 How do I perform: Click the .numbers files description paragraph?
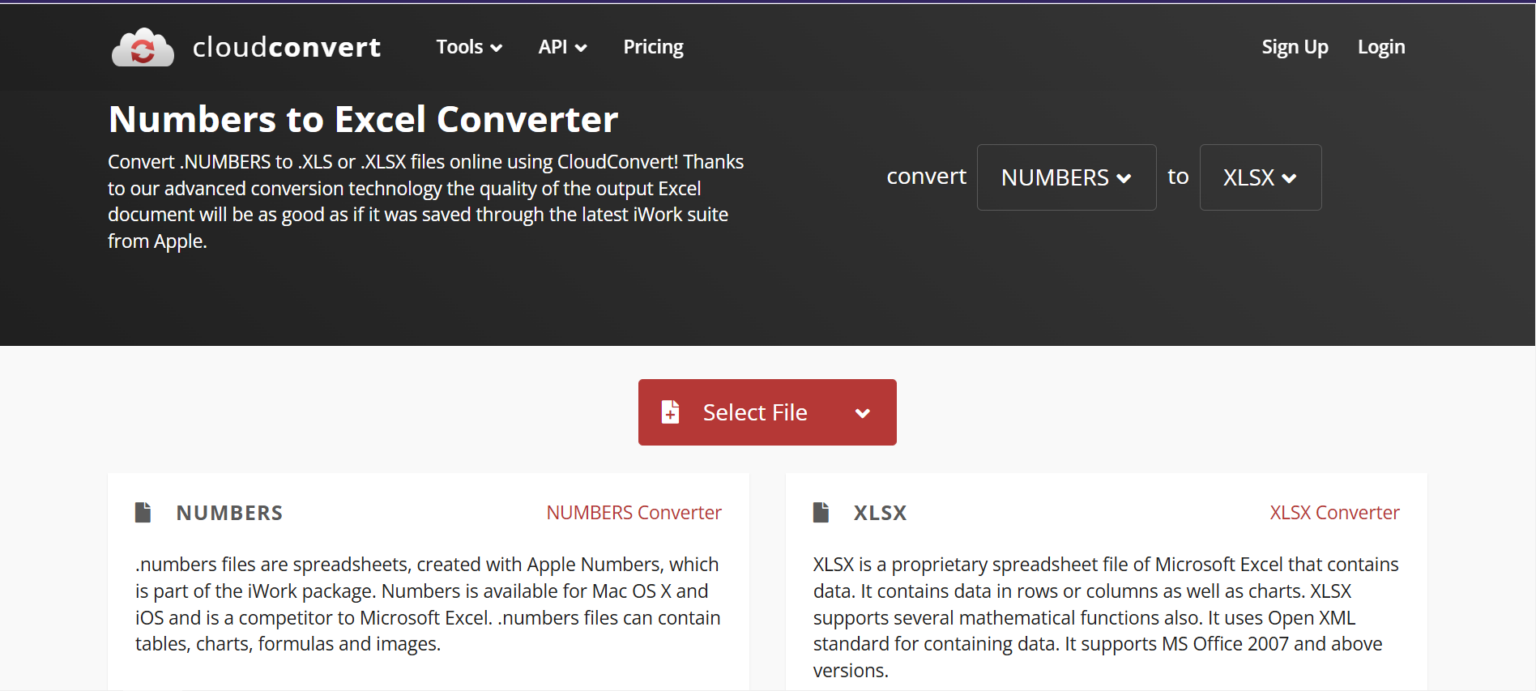428,604
